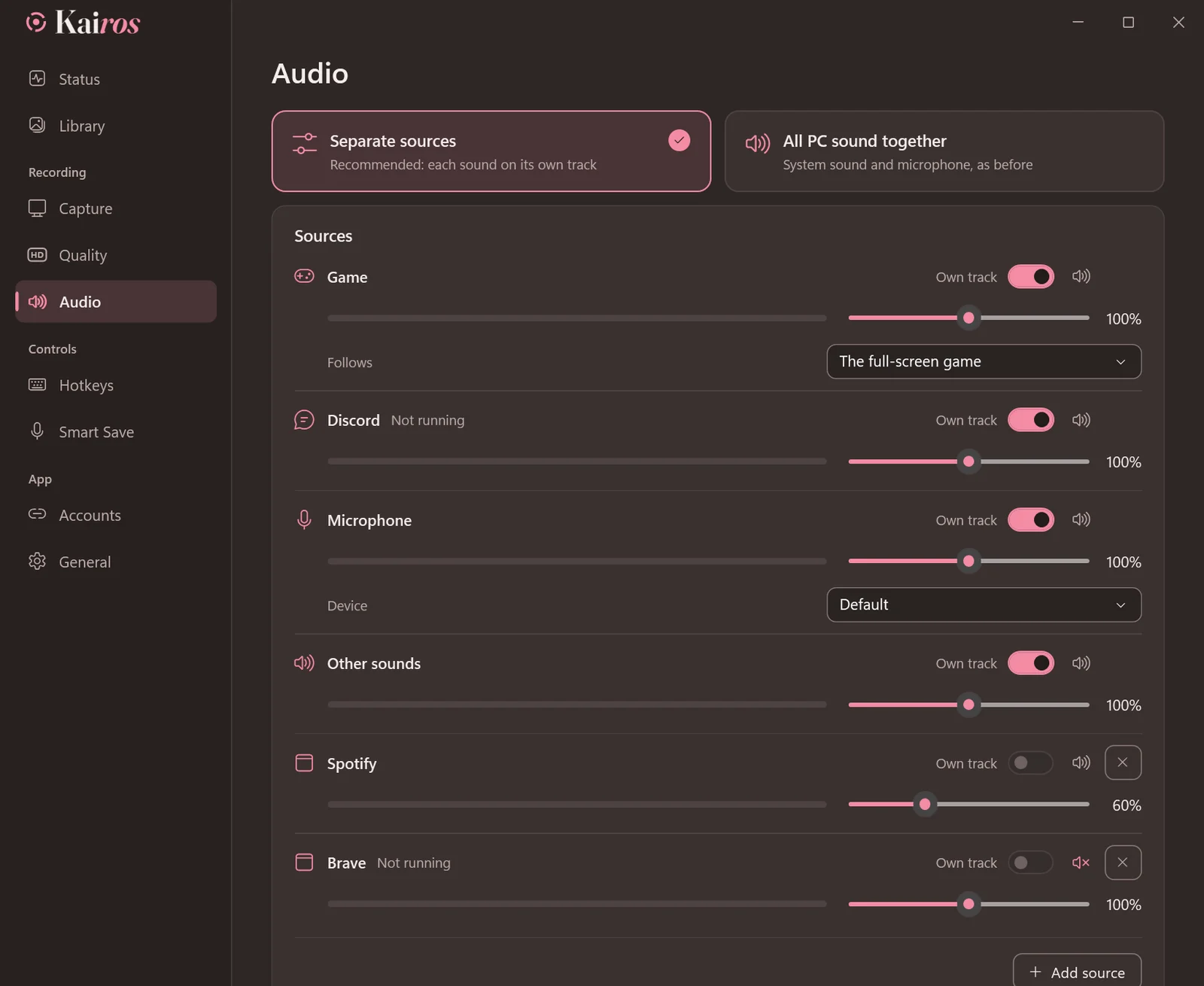Toggle Own track for Discord
Screen dimensions: 1204x986
[x=1031, y=420]
